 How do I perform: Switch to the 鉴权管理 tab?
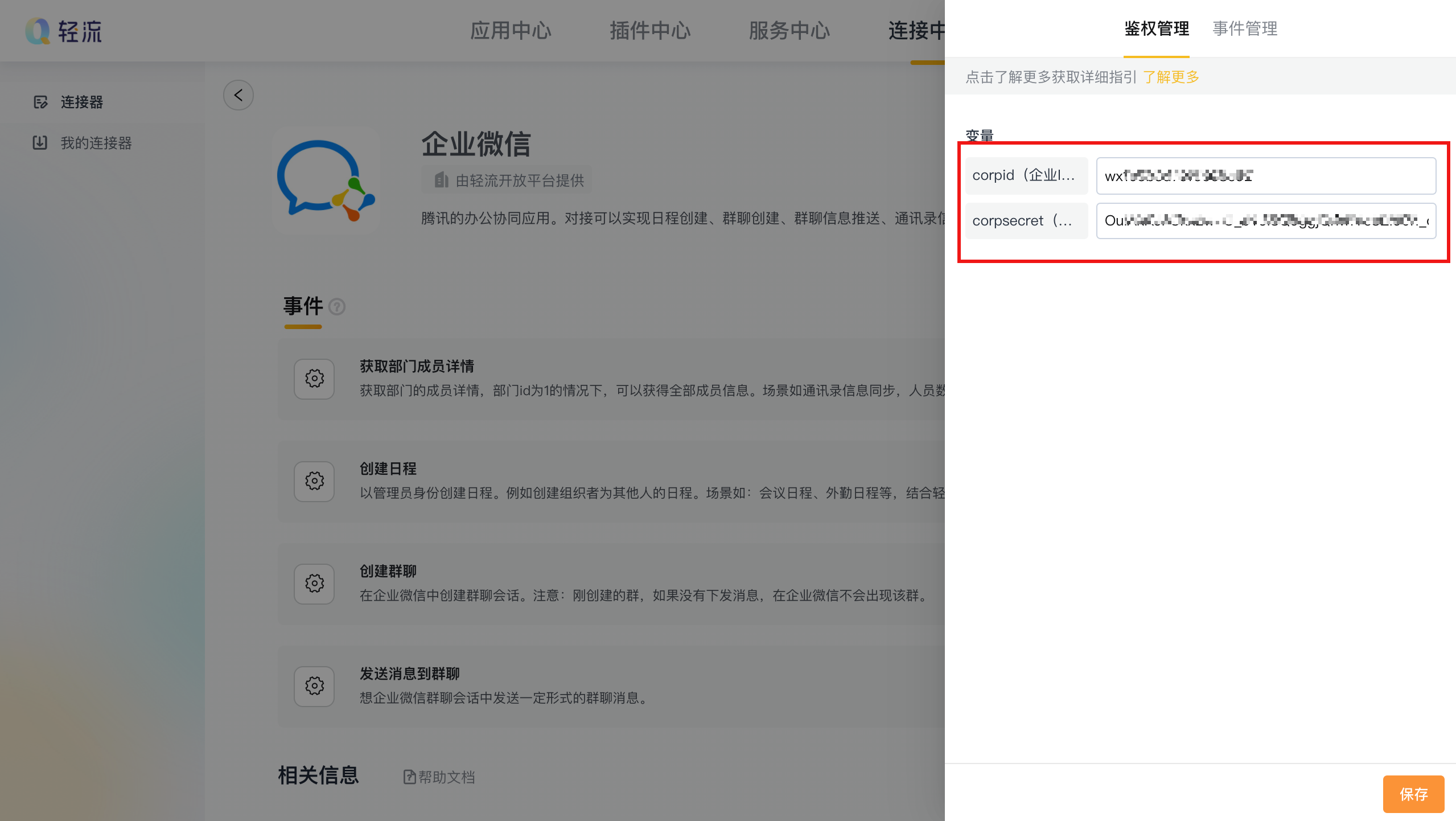[x=1157, y=28]
